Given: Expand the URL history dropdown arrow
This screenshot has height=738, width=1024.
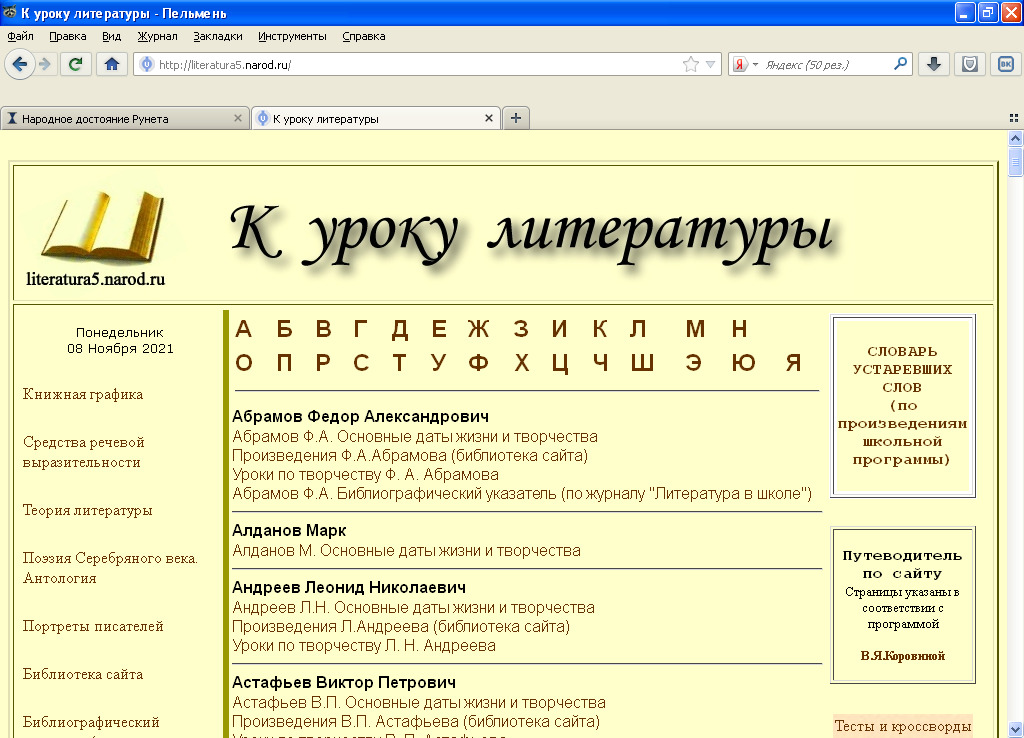Looking at the screenshot, I should pyautogui.click(x=711, y=64).
